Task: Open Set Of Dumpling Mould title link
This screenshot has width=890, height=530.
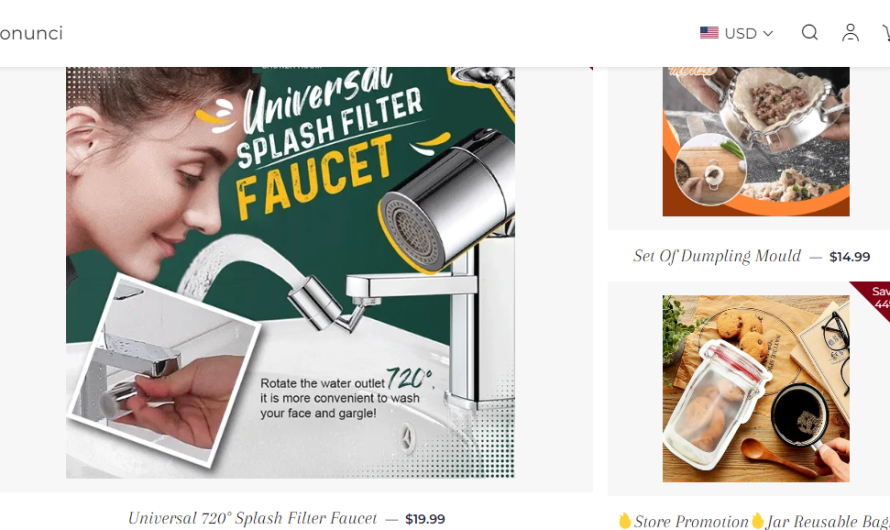Action: click(717, 256)
